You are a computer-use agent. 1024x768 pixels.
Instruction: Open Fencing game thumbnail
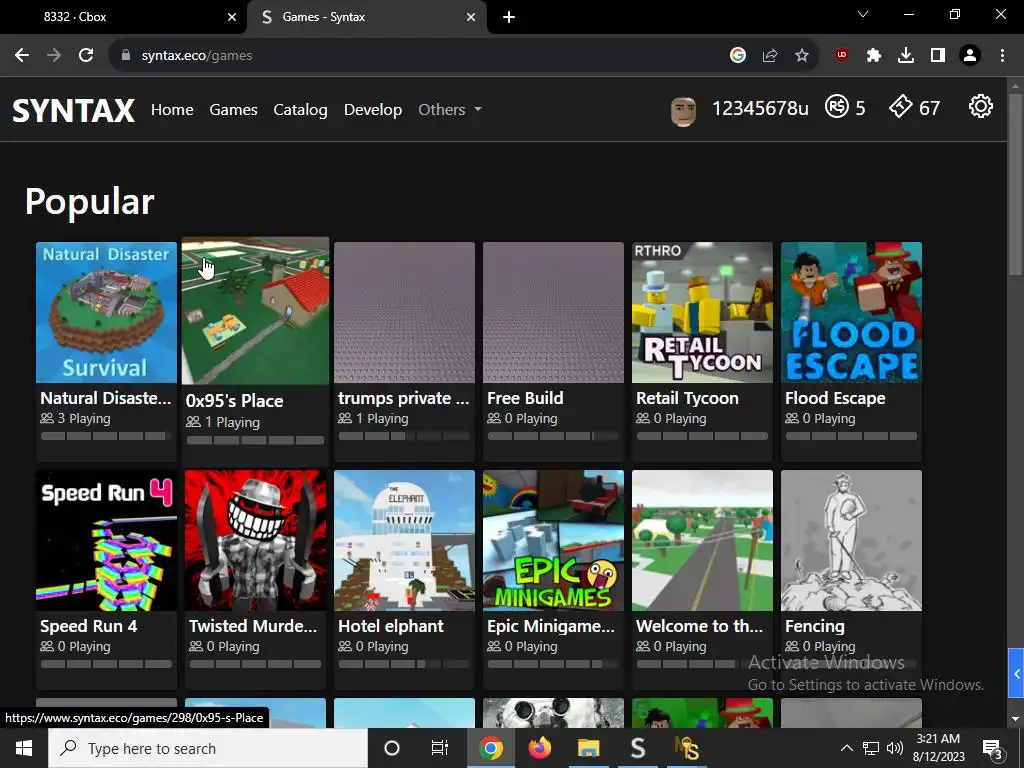point(851,540)
